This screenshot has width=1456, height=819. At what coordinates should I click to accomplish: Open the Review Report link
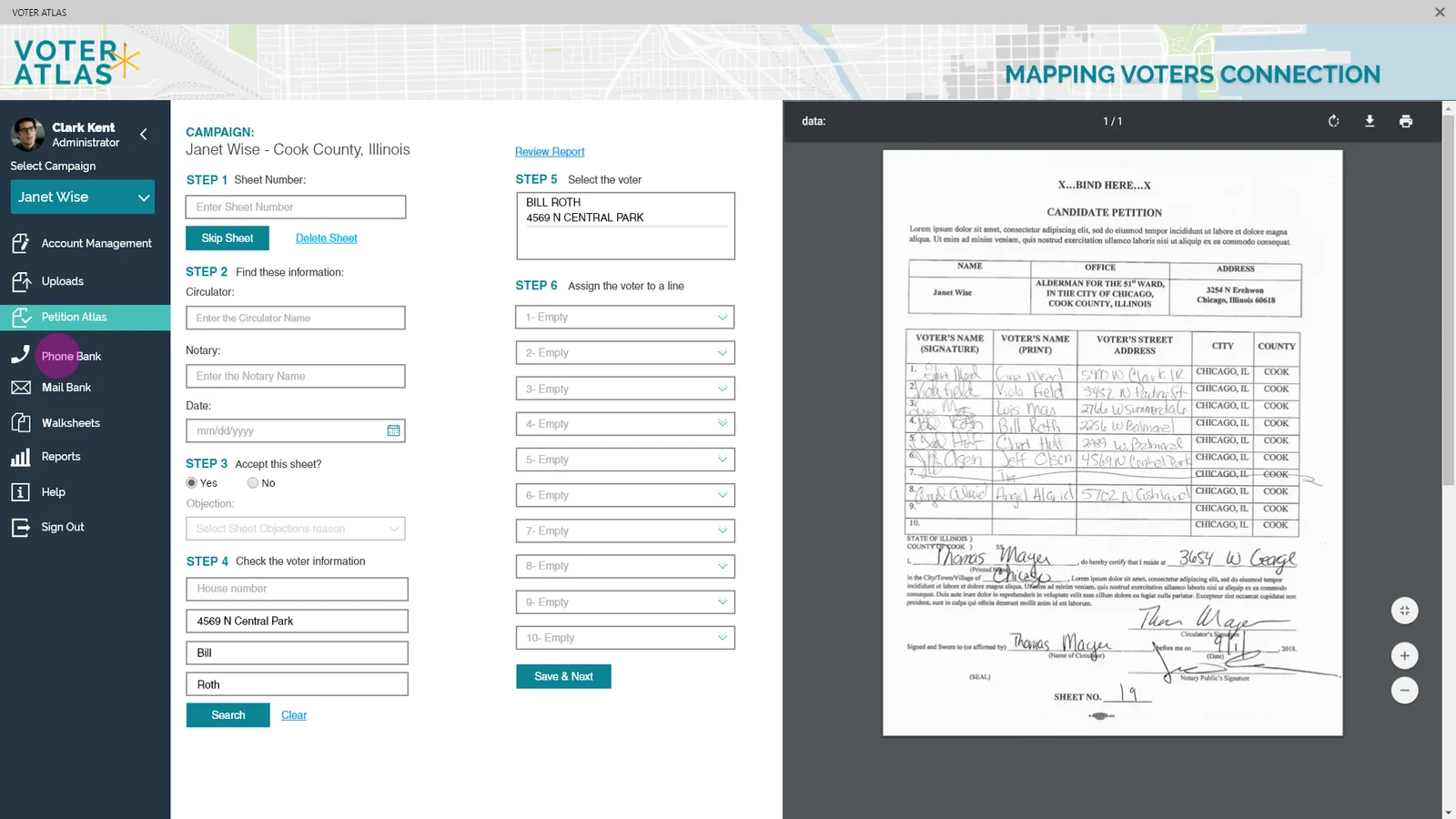pos(550,152)
